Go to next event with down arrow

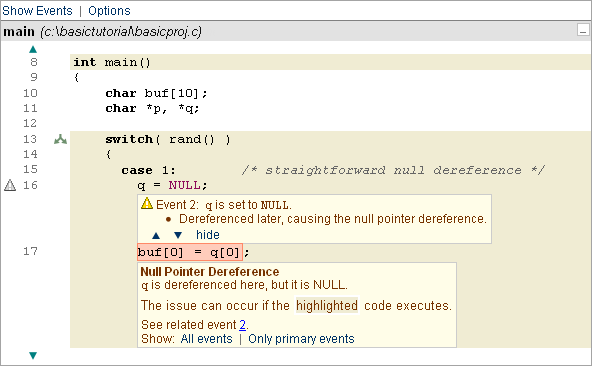tap(178, 235)
